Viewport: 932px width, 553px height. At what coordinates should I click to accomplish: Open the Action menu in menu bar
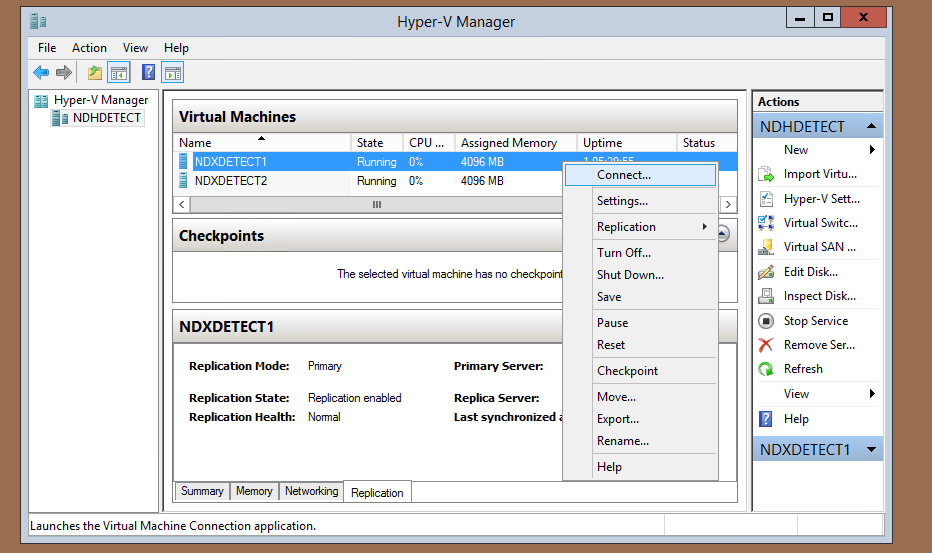[x=89, y=48]
